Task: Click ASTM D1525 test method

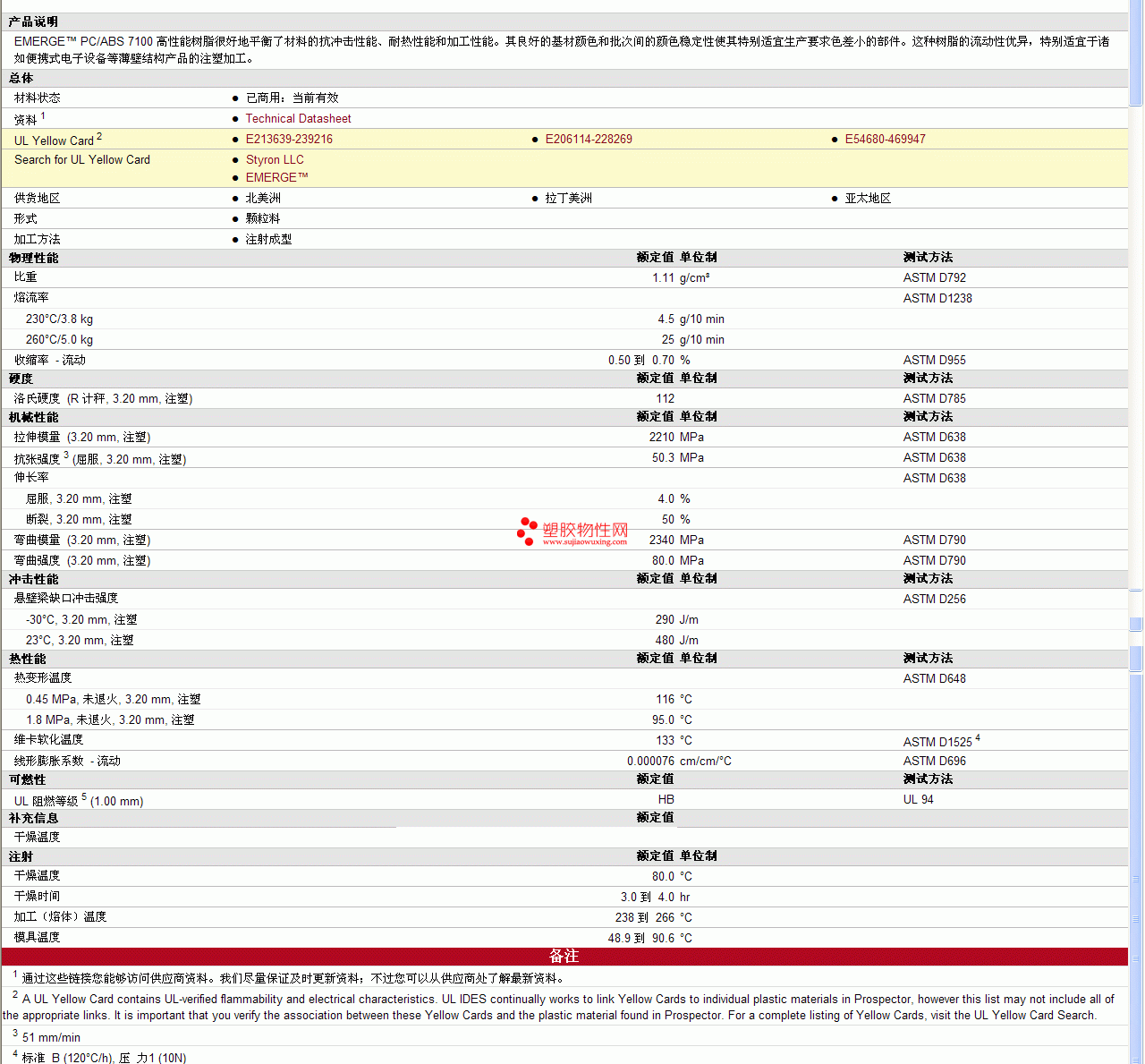Action: pos(942,740)
